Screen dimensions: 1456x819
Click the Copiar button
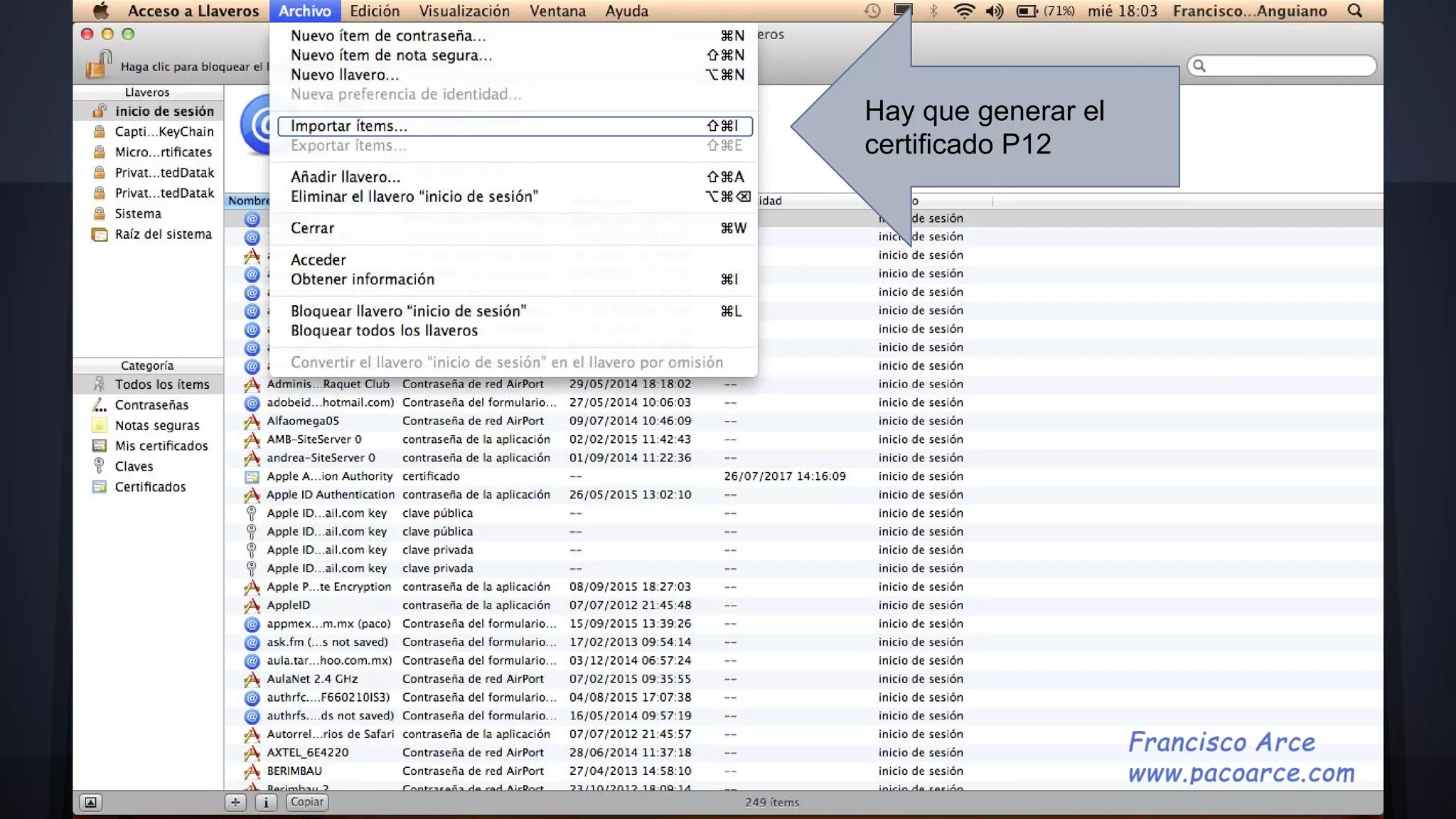[307, 802]
